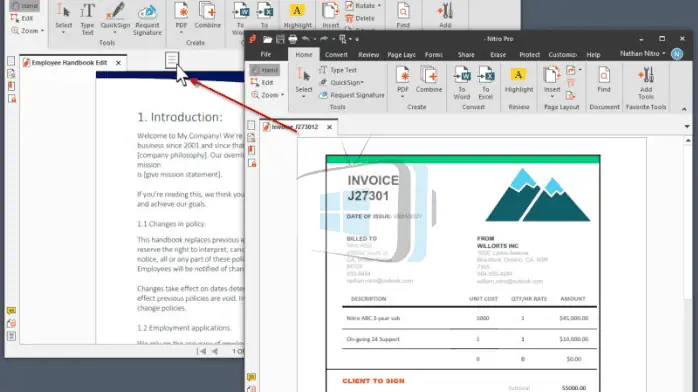Click 'CLIENT TO SIGN' text in invoice
Viewport: 698px width, 392px height.
coord(373,381)
